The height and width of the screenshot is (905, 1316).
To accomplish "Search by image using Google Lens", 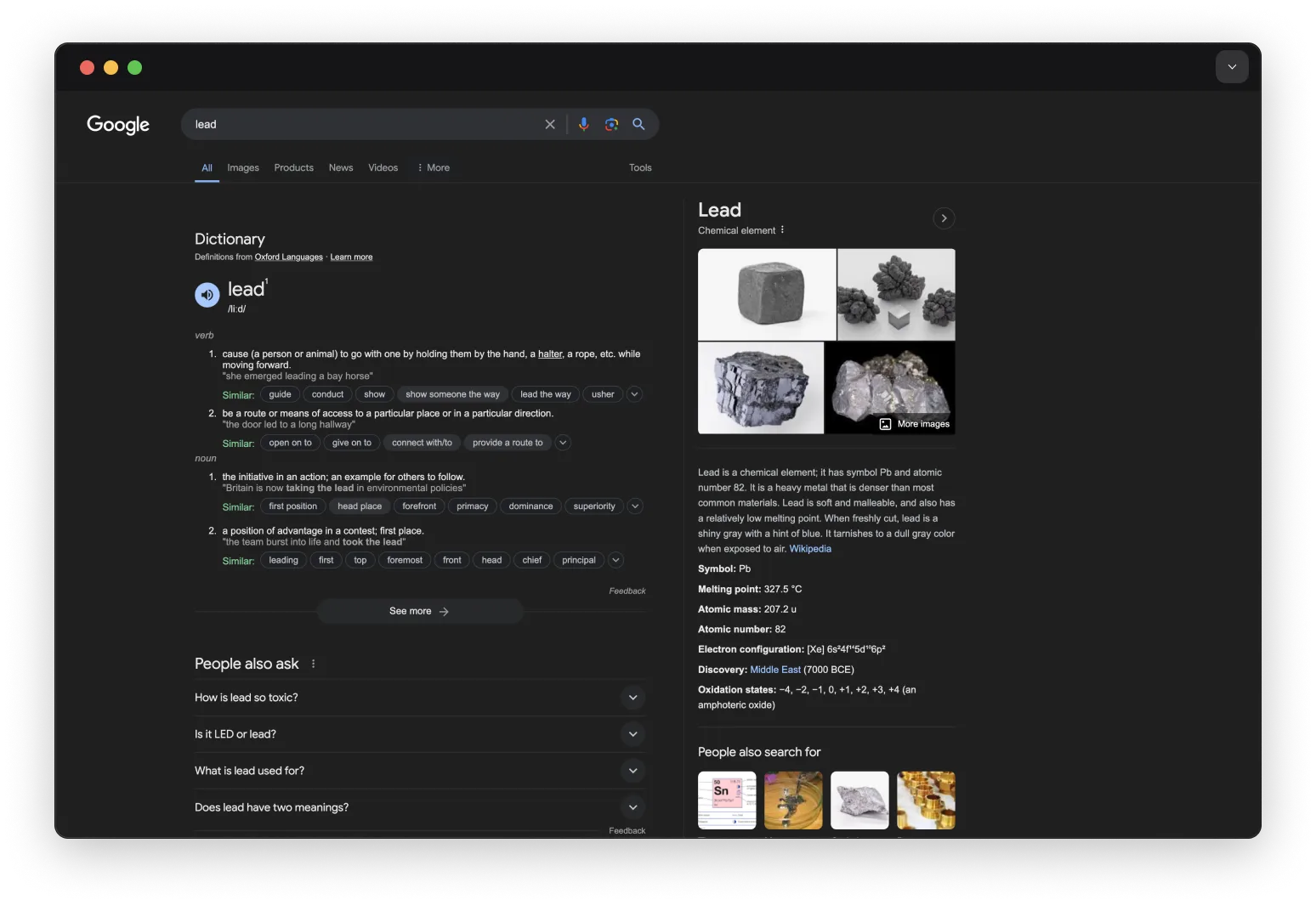I will click(611, 124).
